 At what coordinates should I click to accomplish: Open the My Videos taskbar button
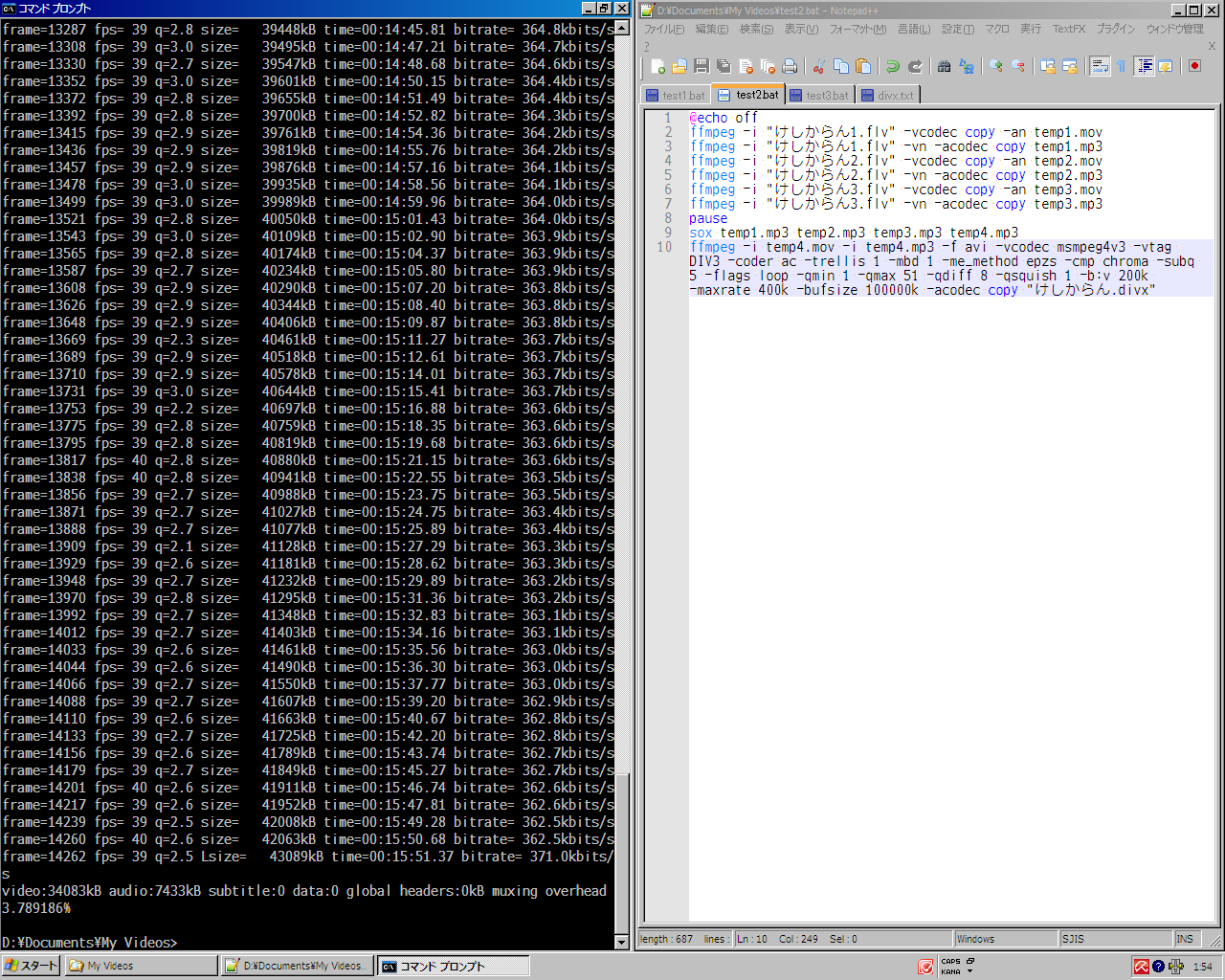(x=142, y=966)
